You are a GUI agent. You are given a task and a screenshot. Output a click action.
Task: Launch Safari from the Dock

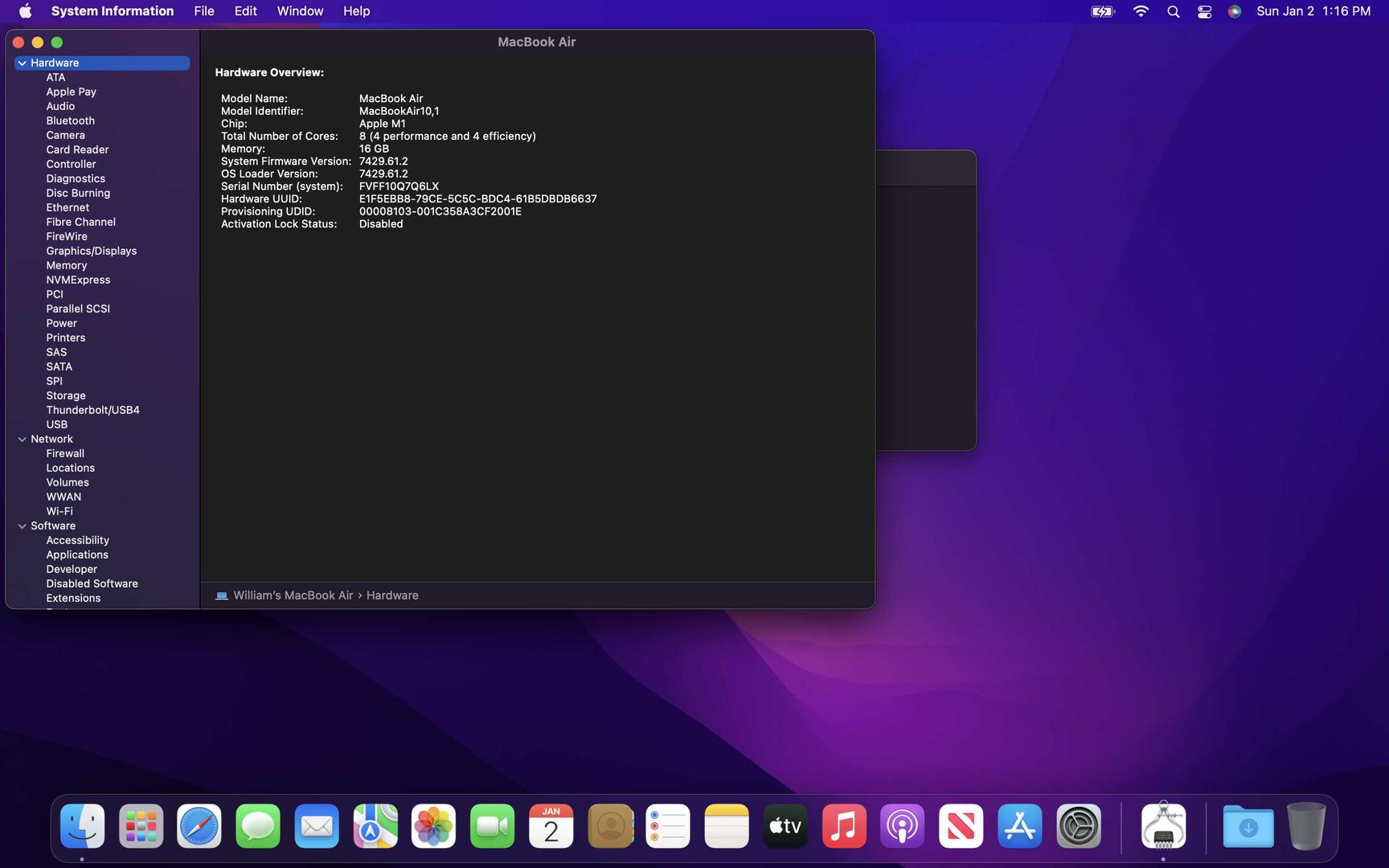199,826
